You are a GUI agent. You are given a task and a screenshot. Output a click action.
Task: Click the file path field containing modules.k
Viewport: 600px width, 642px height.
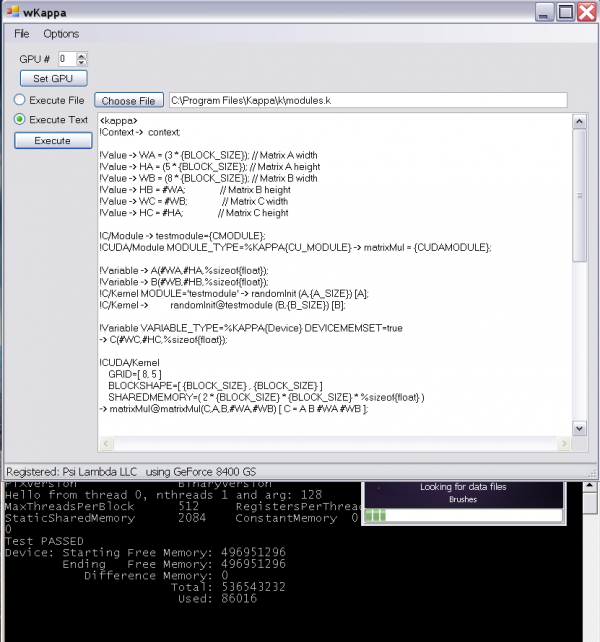click(x=368, y=100)
